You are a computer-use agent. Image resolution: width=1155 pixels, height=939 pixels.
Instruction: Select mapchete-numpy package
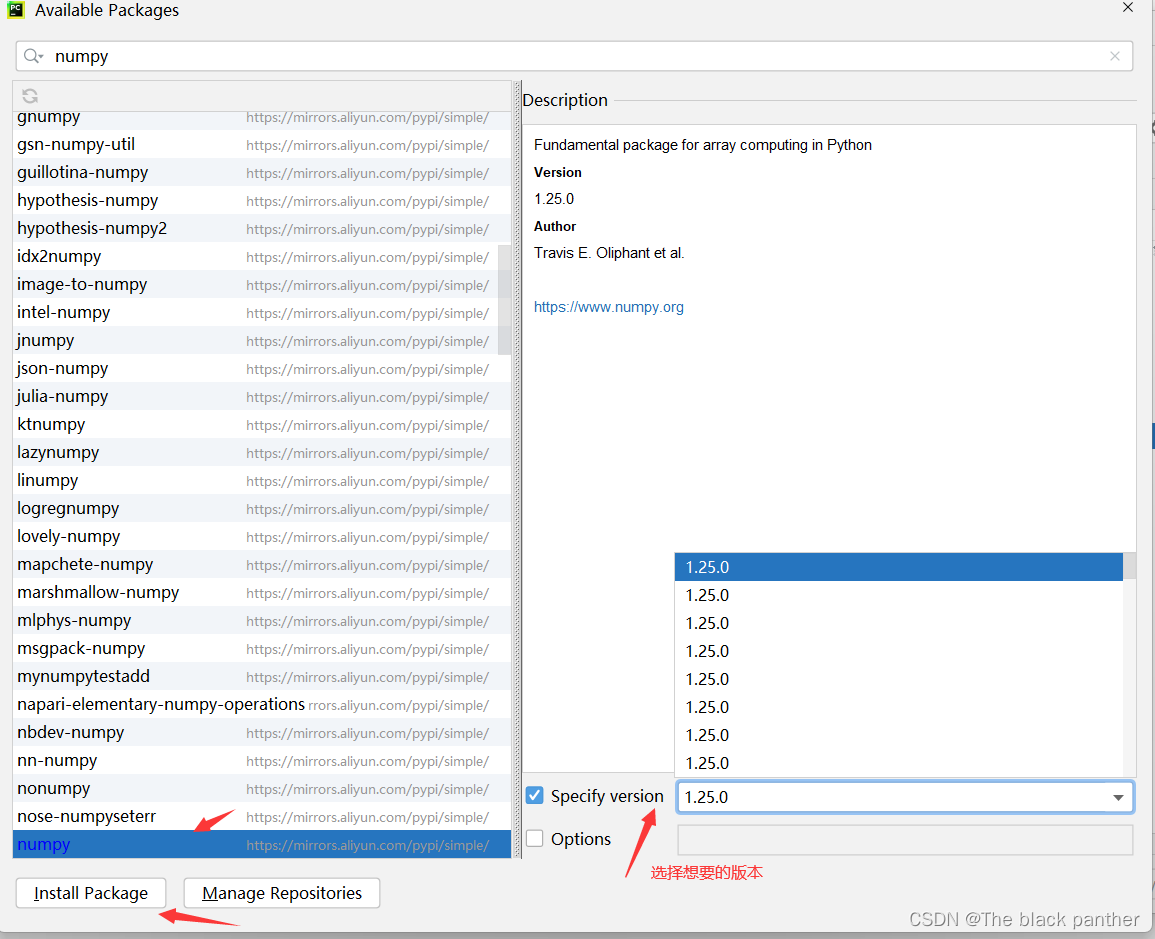[261, 564]
